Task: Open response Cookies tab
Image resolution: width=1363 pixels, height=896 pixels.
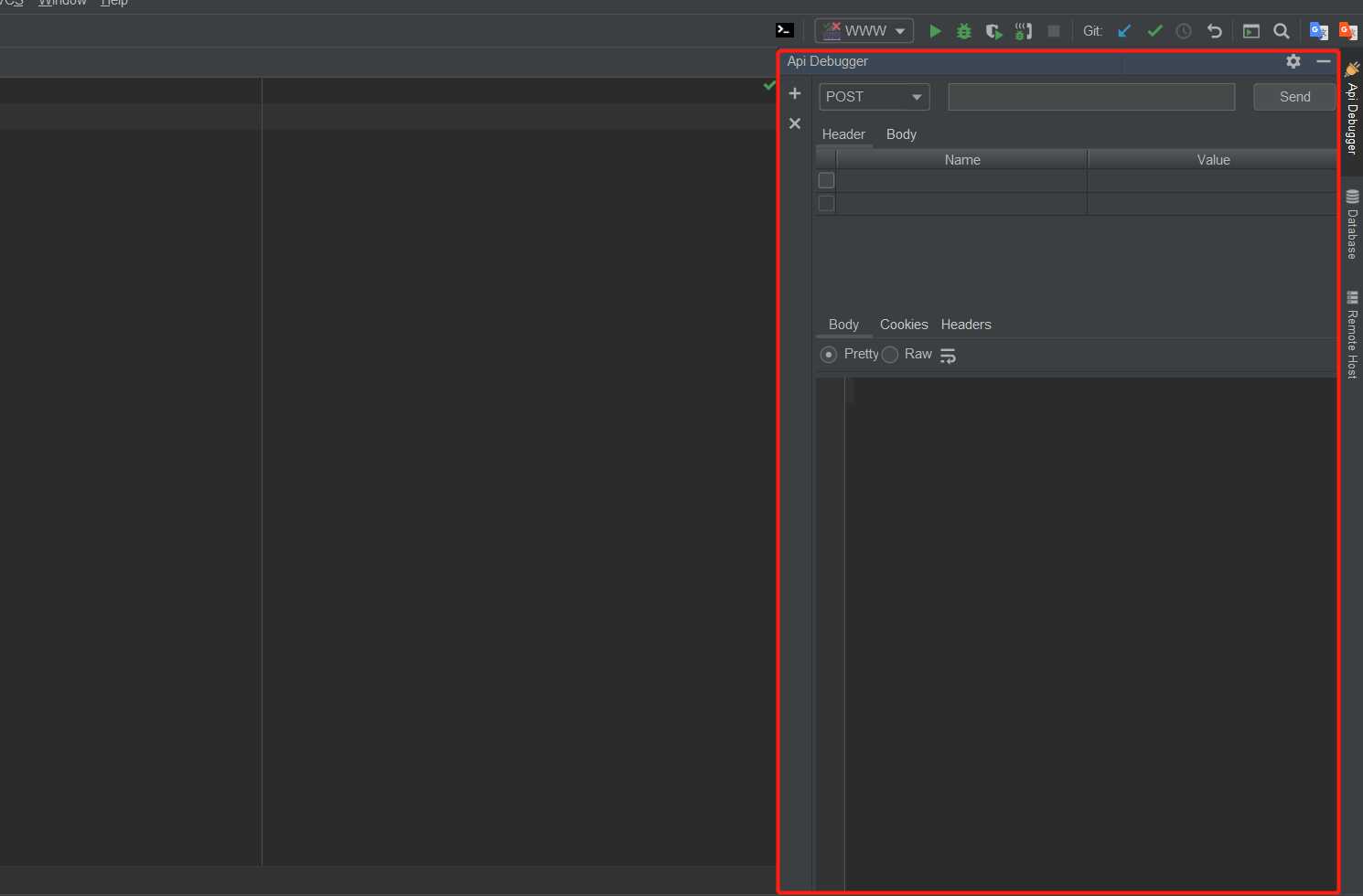Action: pos(904,325)
